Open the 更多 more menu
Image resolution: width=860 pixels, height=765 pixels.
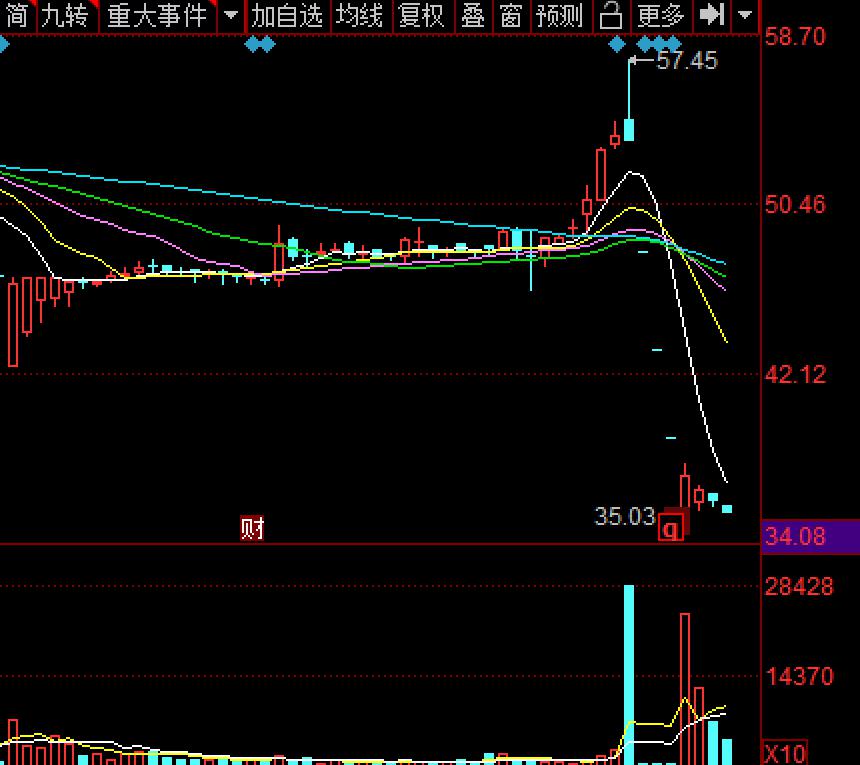click(660, 16)
